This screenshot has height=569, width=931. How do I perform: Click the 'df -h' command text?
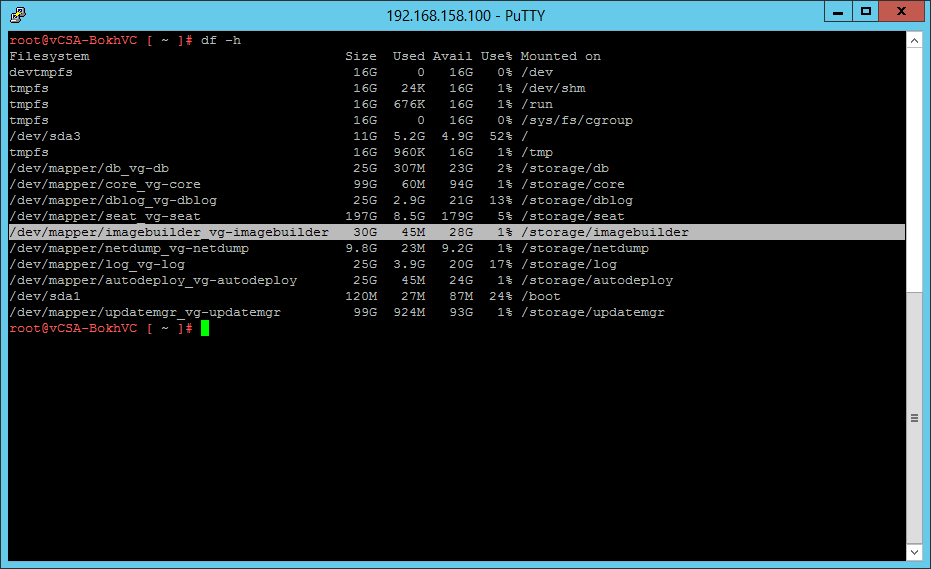point(221,40)
